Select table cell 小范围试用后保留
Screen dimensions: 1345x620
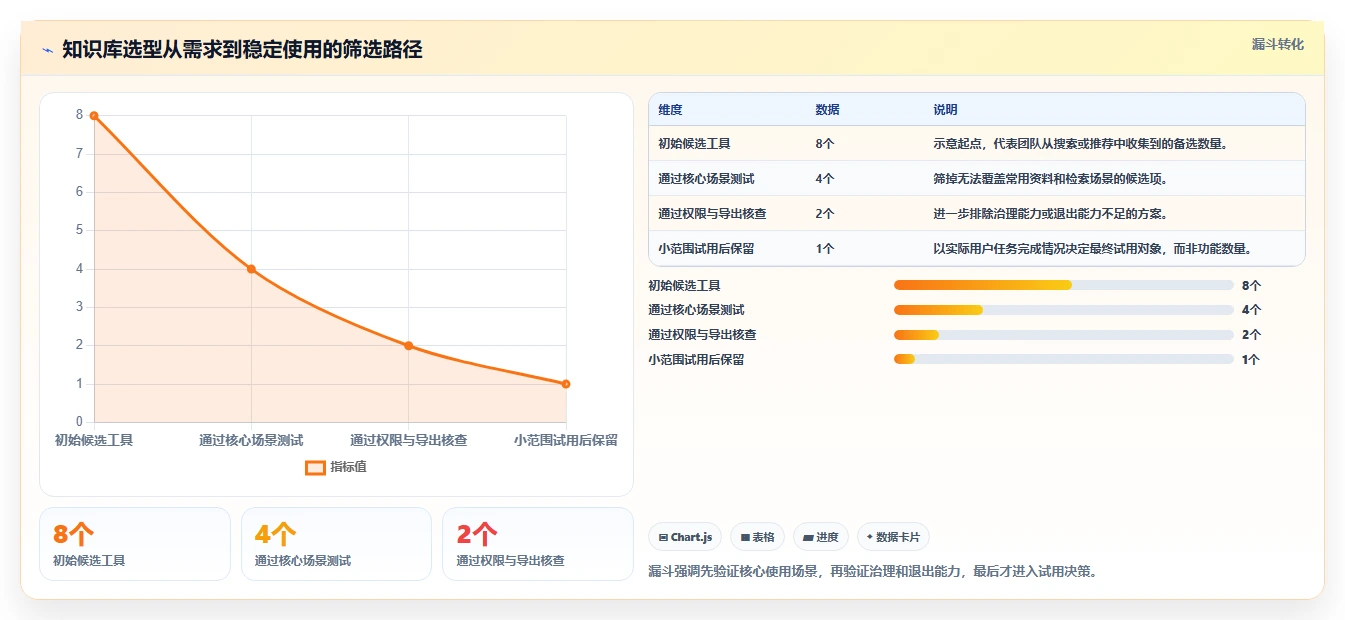pos(706,249)
